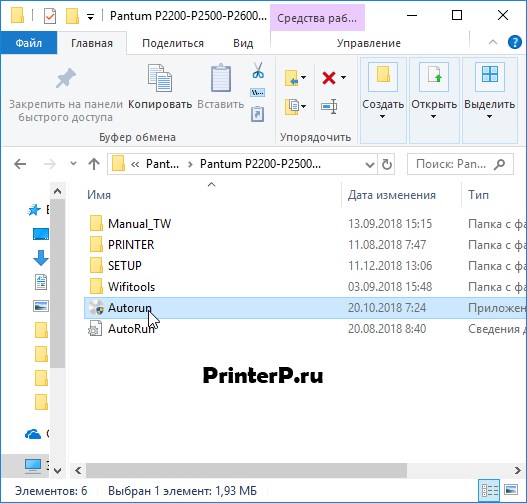Open the Файл menu

coord(29,43)
